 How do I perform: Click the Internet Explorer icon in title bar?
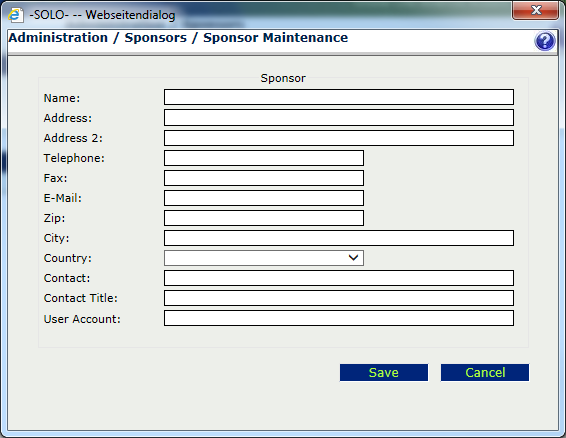16,15
